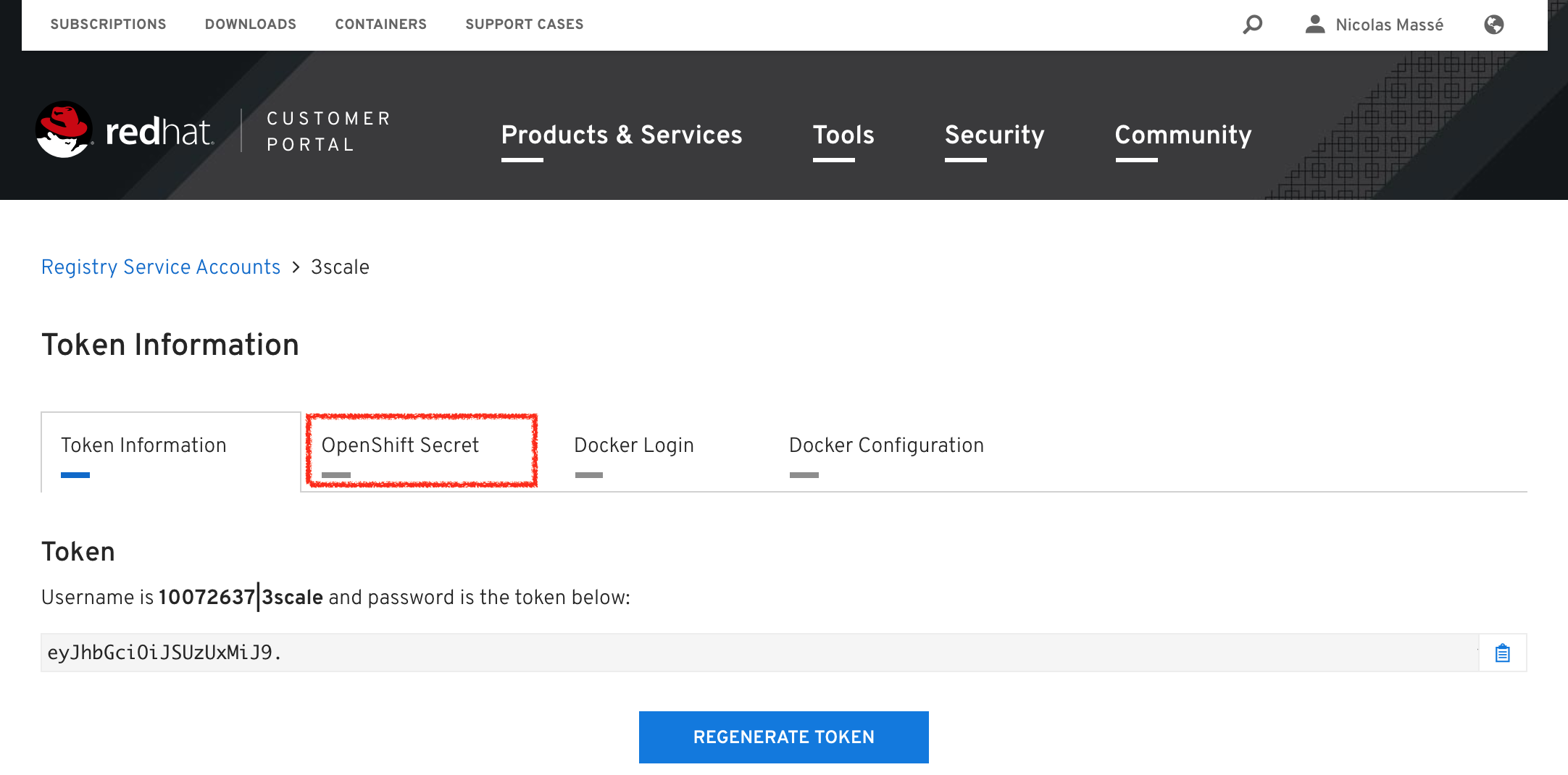Navigate to Support Cases
Image resolution: width=1568 pixels, height=775 pixels.
[524, 25]
